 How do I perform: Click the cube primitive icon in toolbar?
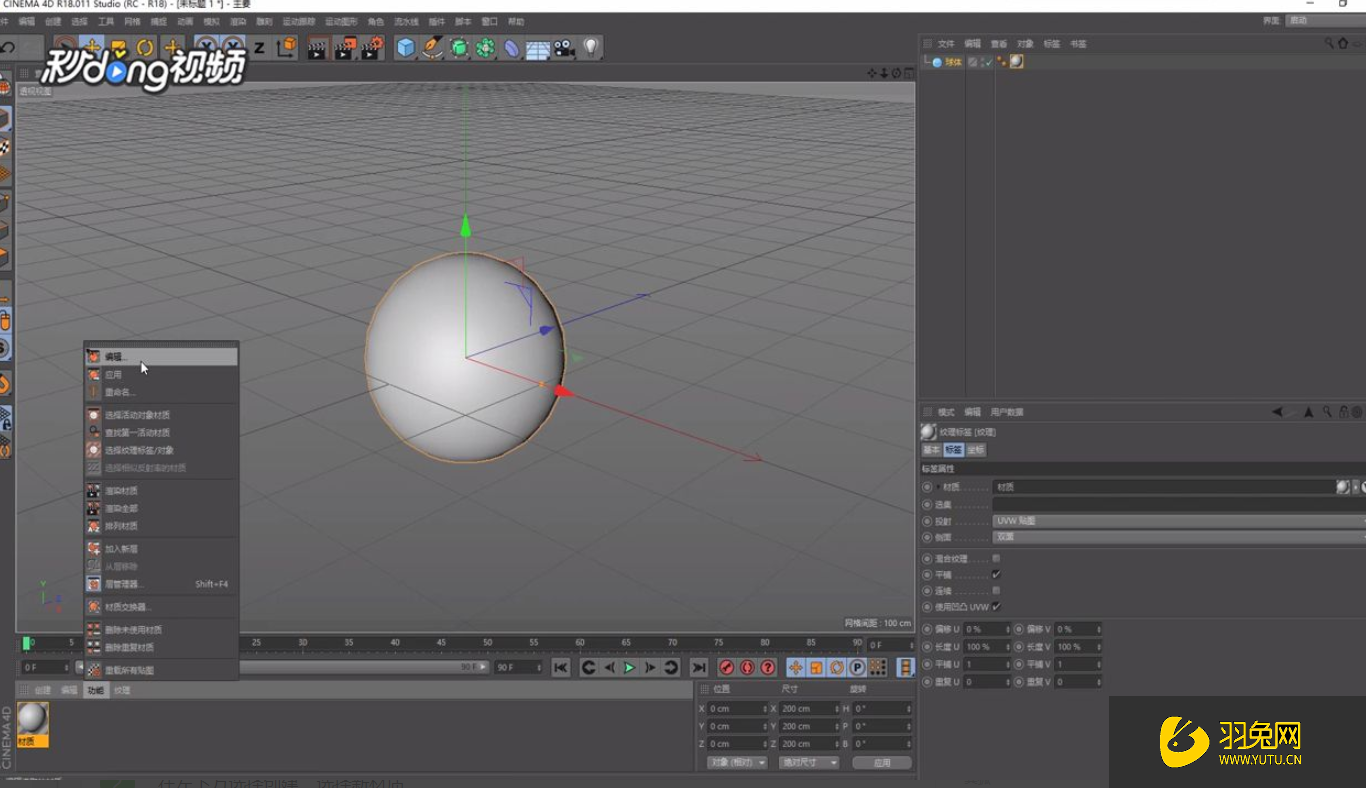click(x=405, y=47)
